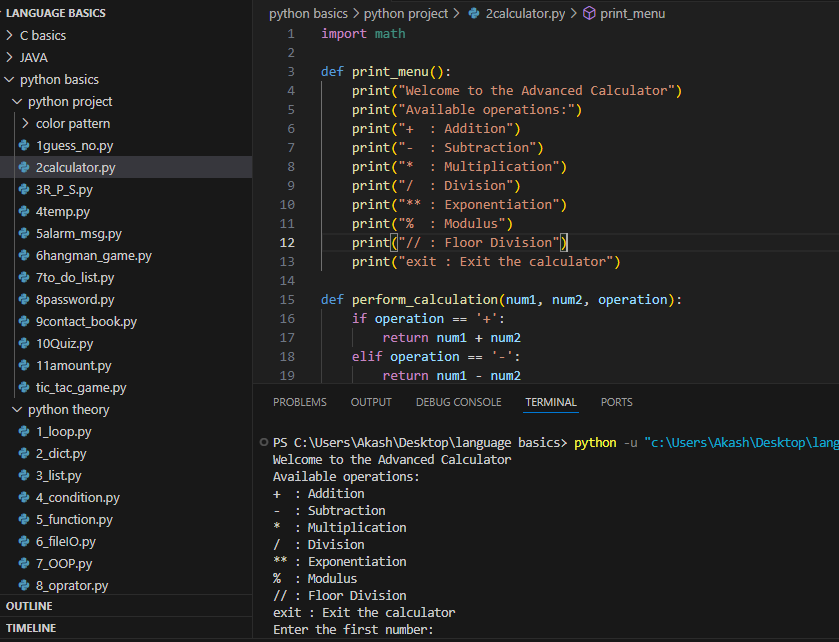Switch to the PORTS panel tab
The width and height of the screenshot is (839, 642).
coord(616,402)
